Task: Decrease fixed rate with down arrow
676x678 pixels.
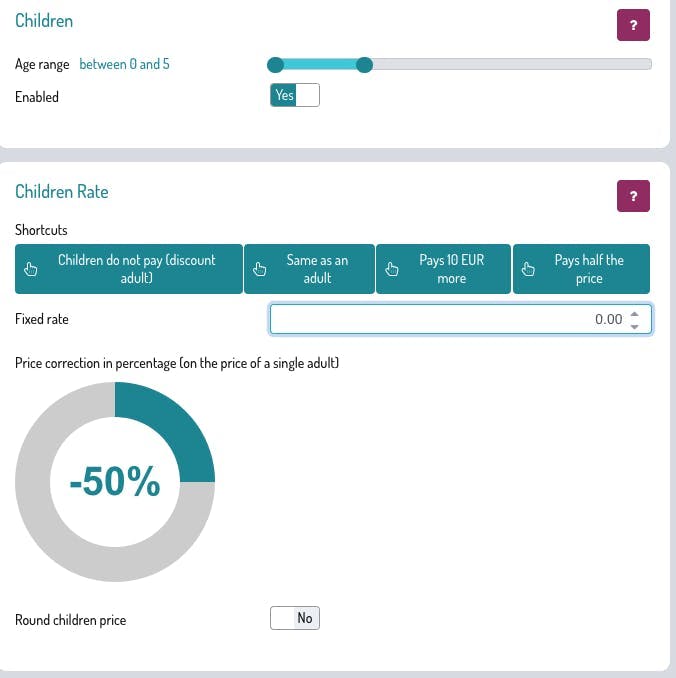Action: [634, 326]
